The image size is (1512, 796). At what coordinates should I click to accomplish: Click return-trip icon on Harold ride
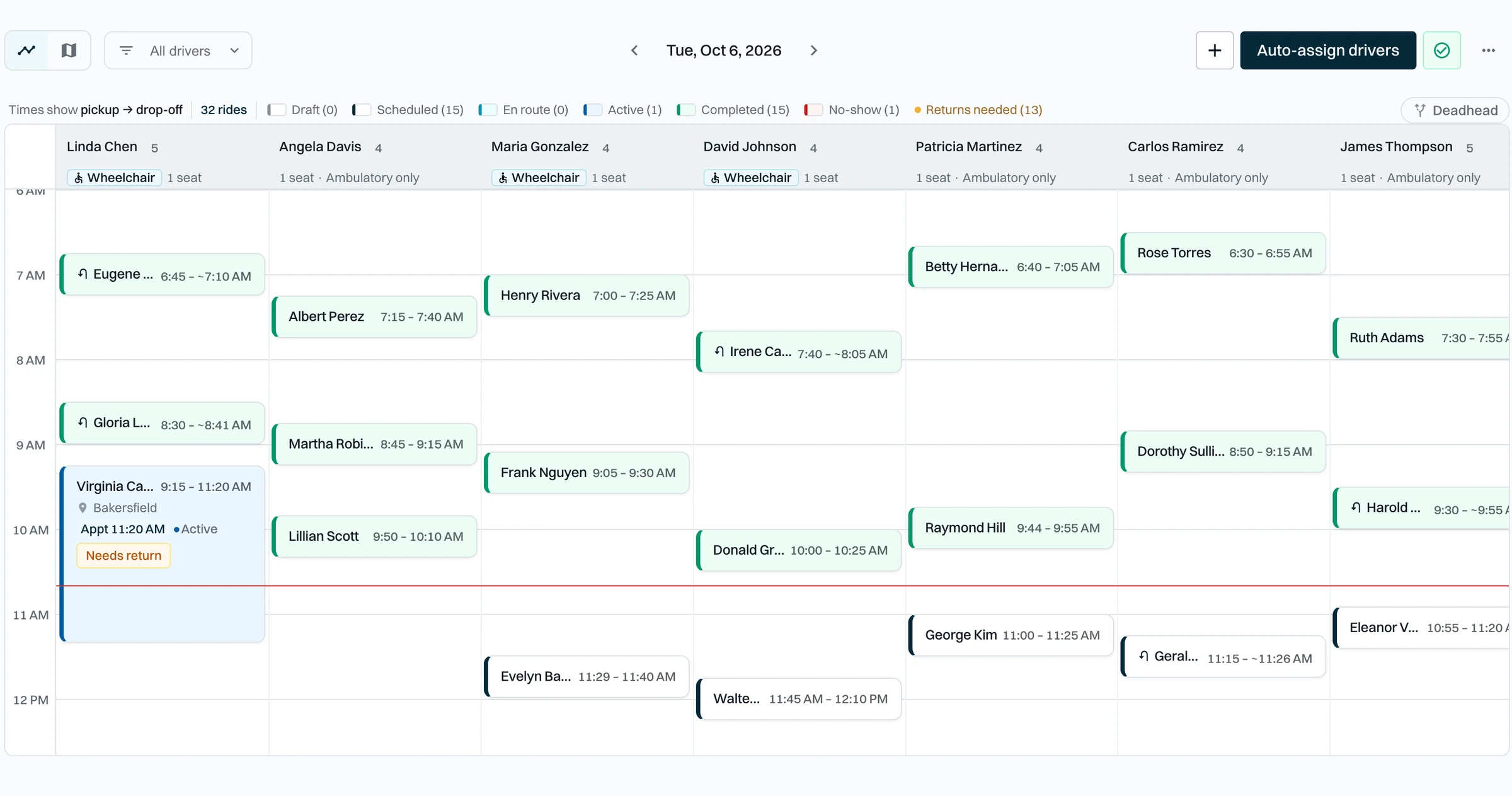[1356, 507]
